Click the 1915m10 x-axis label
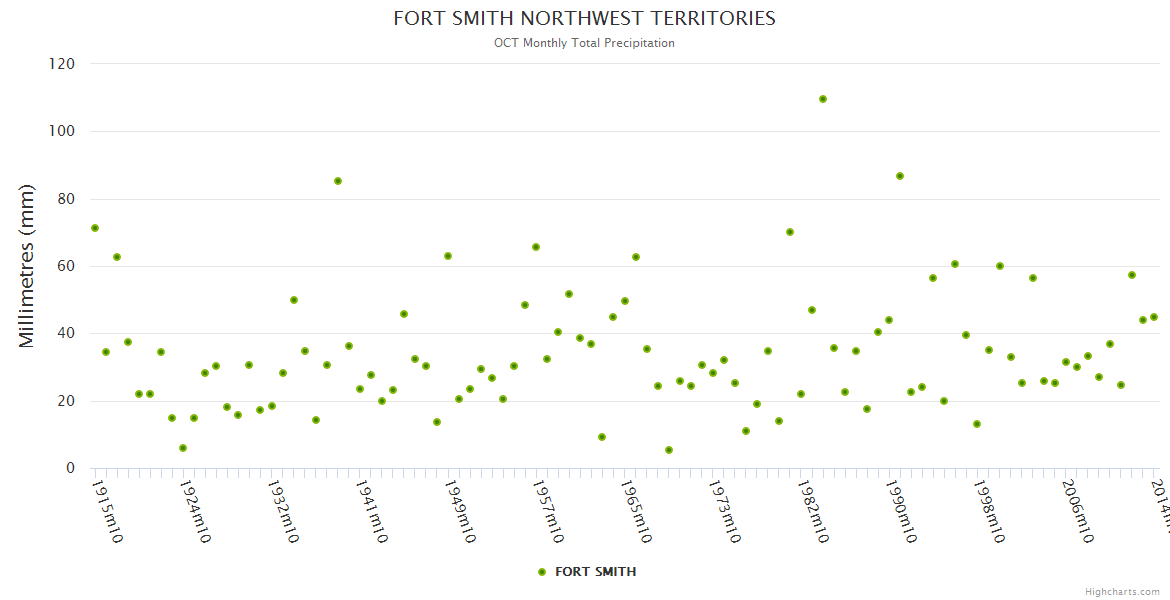The width and height of the screenshot is (1170, 600). coord(107,512)
